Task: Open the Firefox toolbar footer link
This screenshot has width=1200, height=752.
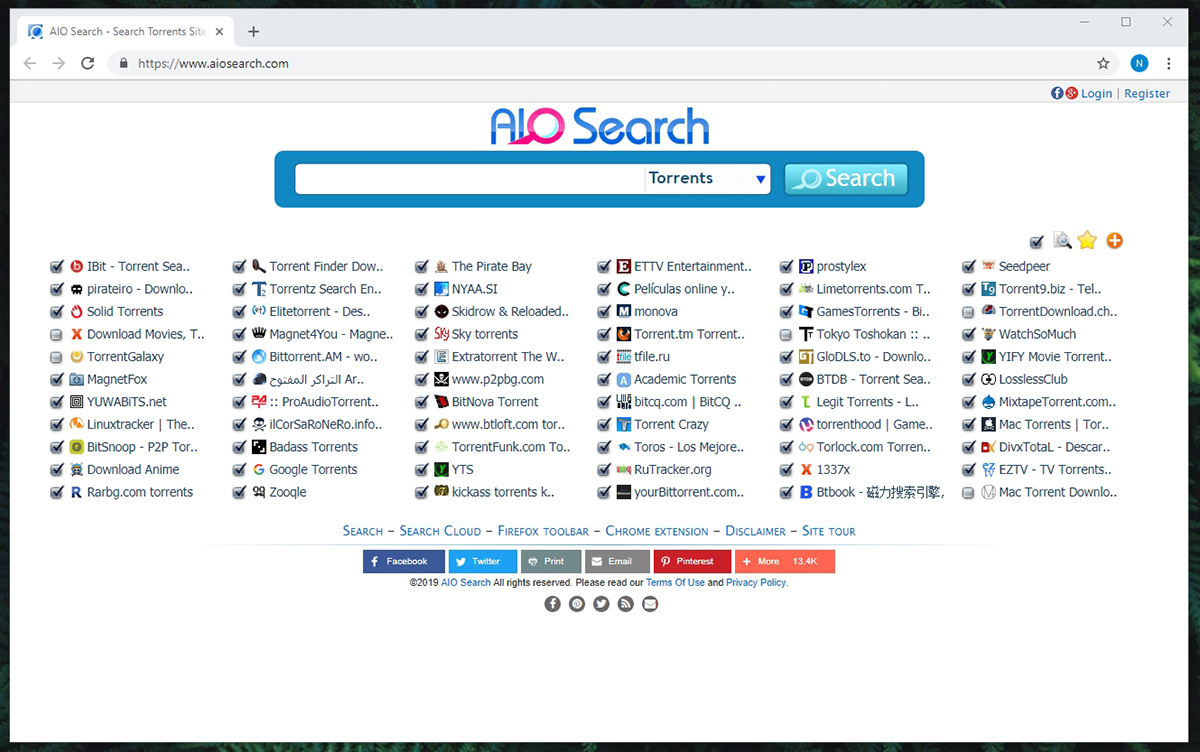Action: click(543, 531)
